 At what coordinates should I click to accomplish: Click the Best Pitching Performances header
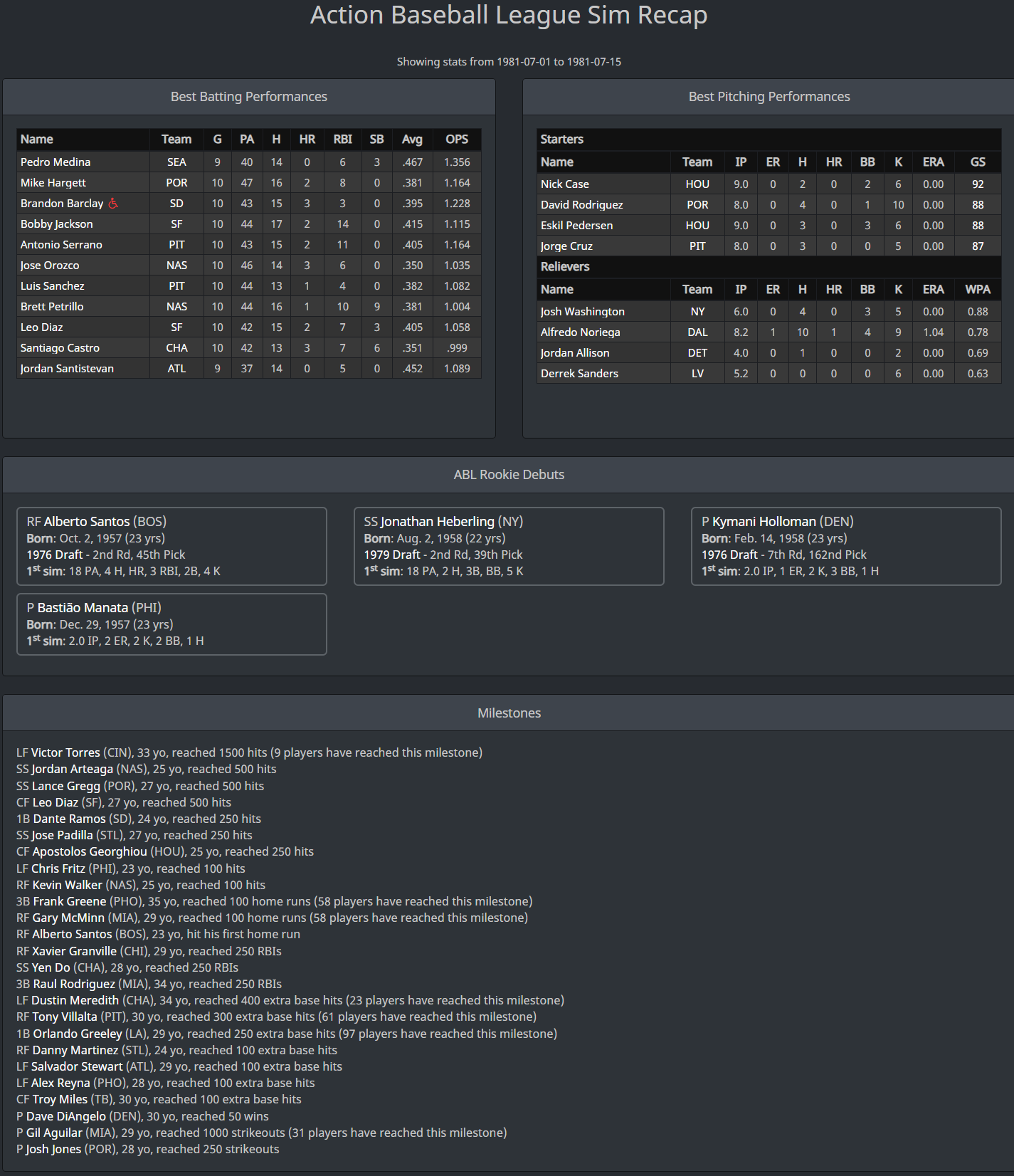pyautogui.click(x=769, y=97)
